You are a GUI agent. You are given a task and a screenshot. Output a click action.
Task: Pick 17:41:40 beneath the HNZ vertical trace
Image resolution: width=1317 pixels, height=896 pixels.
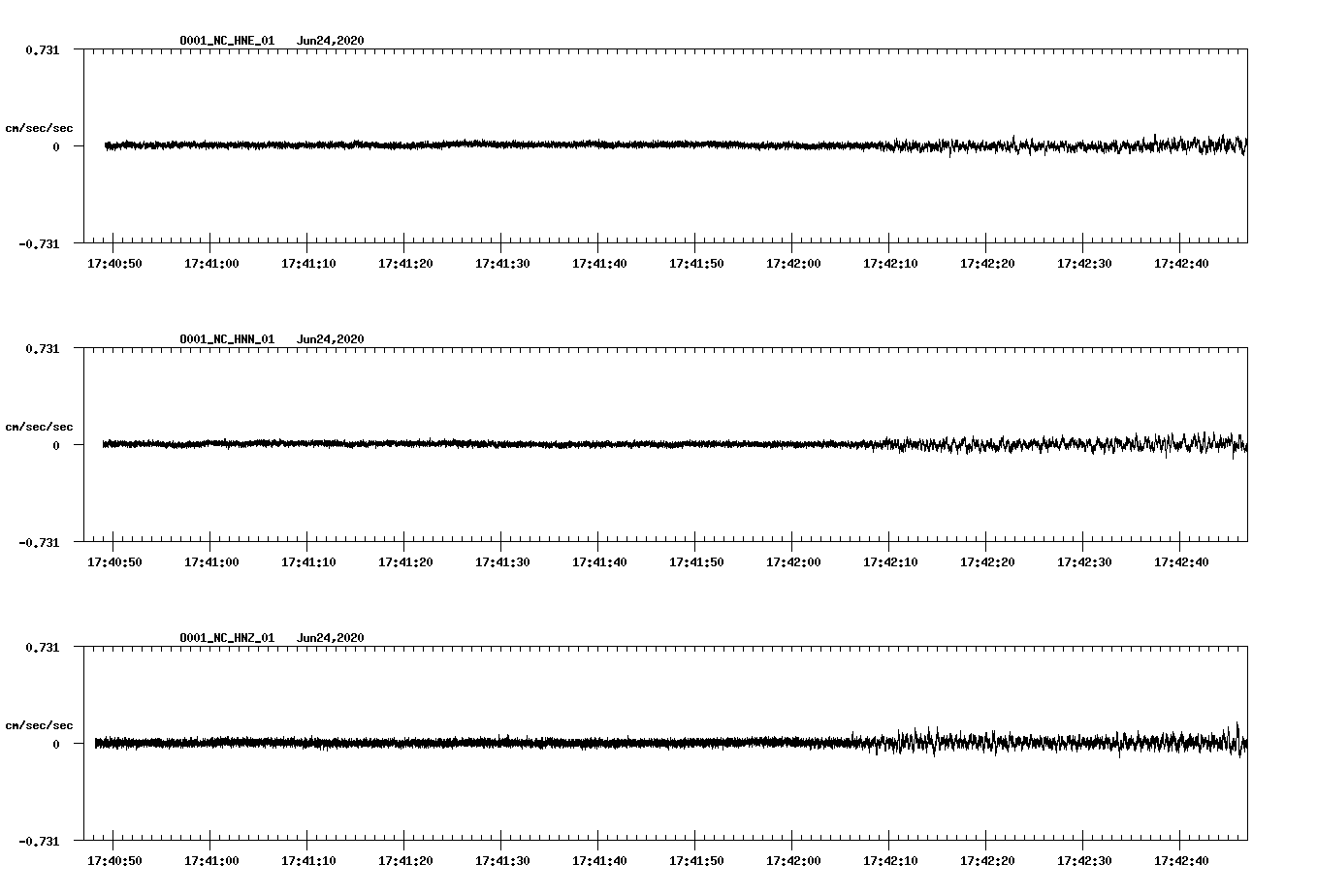pos(599,860)
